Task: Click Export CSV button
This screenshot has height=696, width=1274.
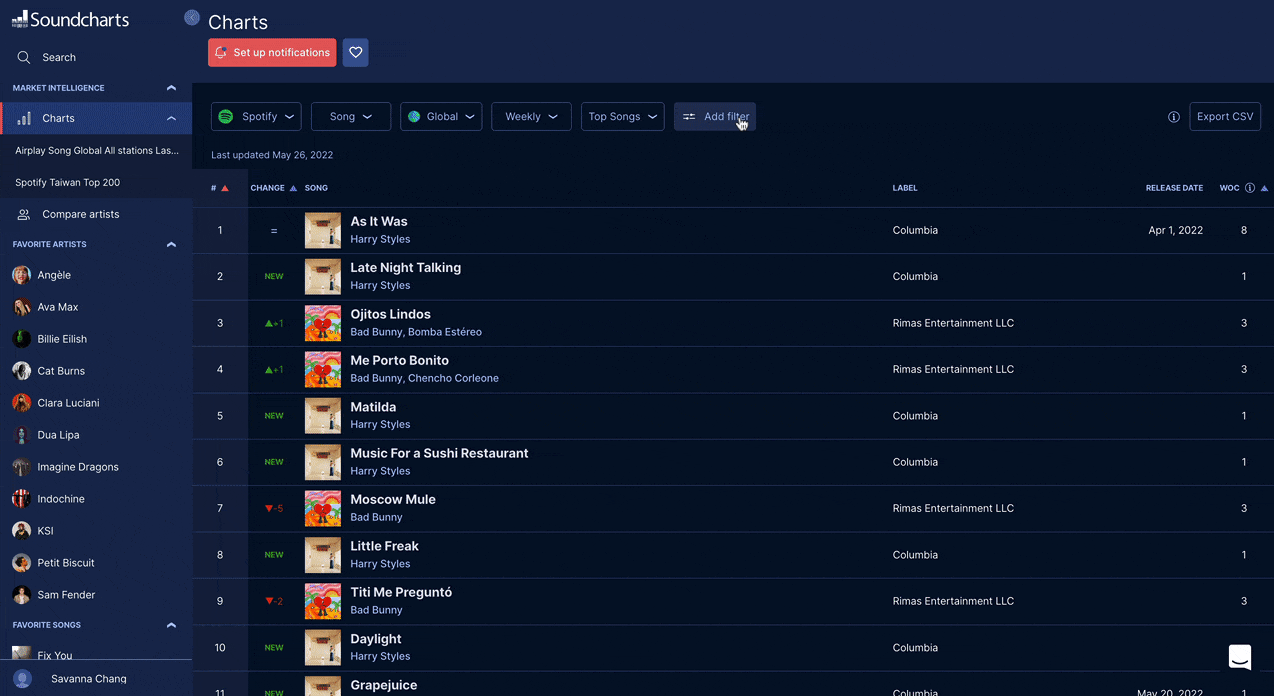Action: (x=1224, y=117)
